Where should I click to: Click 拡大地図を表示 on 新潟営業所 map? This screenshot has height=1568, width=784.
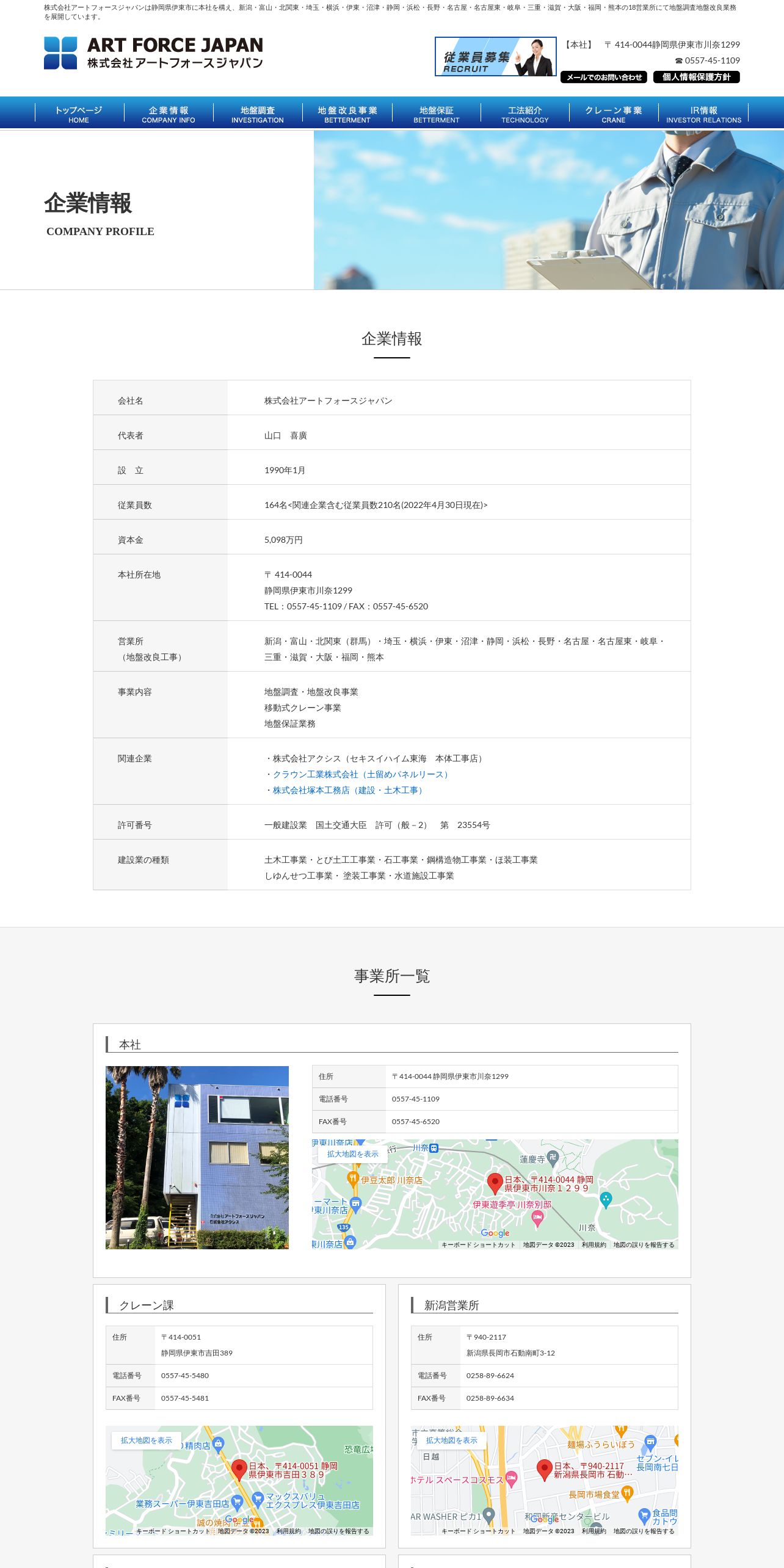tap(452, 1440)
